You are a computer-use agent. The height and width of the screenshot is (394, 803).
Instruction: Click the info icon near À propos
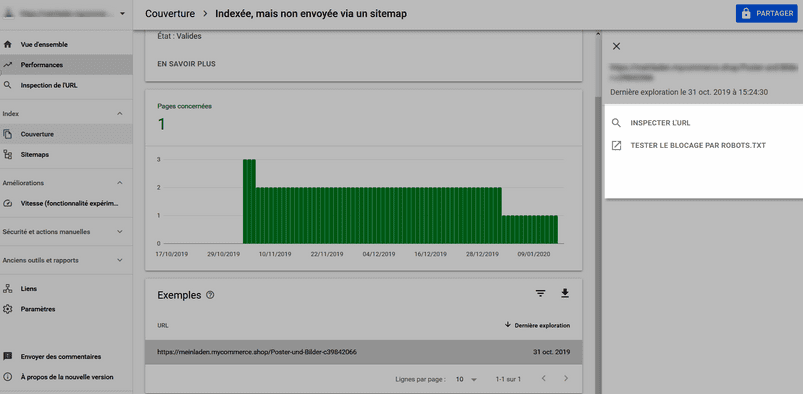(7, 377)
